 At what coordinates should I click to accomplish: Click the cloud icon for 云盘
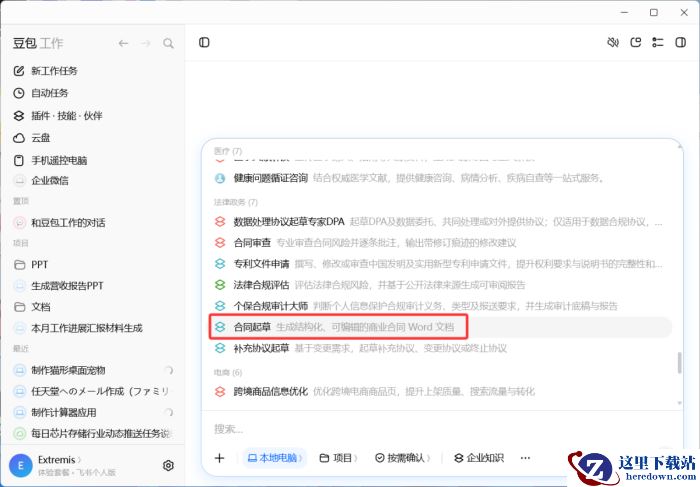[x=19, y=138]
